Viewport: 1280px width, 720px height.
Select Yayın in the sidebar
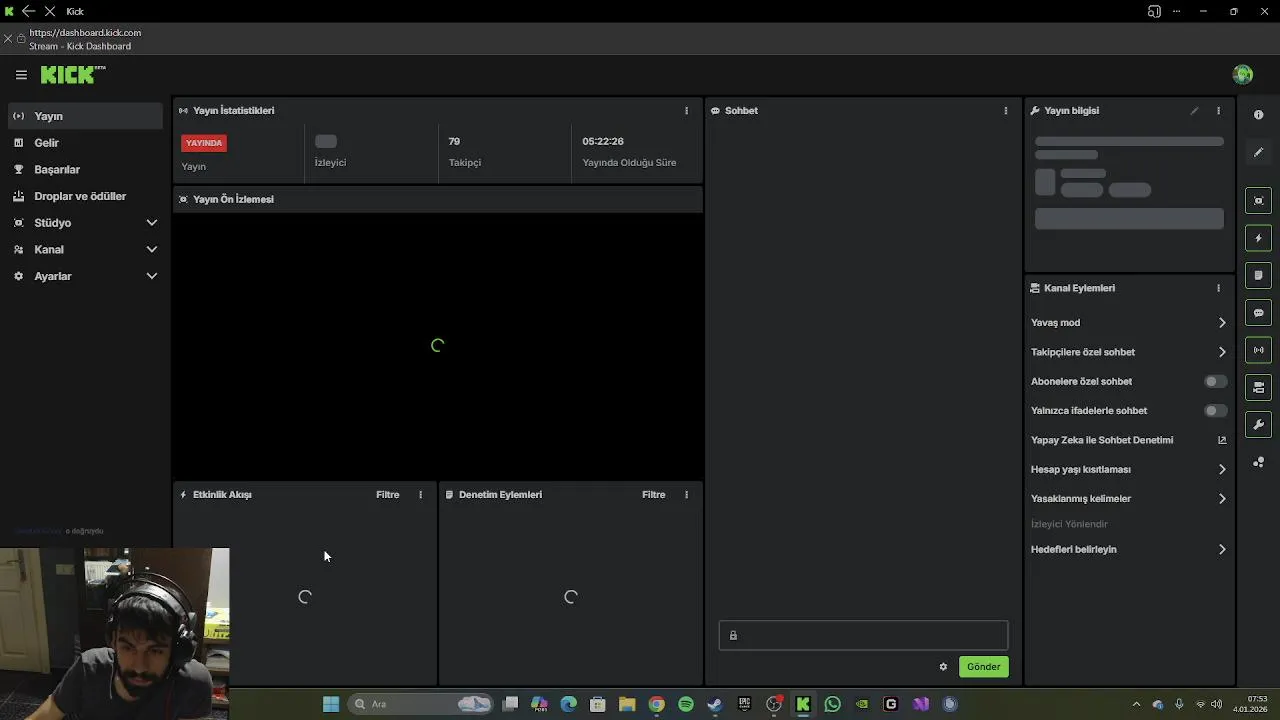pos(86,116)
